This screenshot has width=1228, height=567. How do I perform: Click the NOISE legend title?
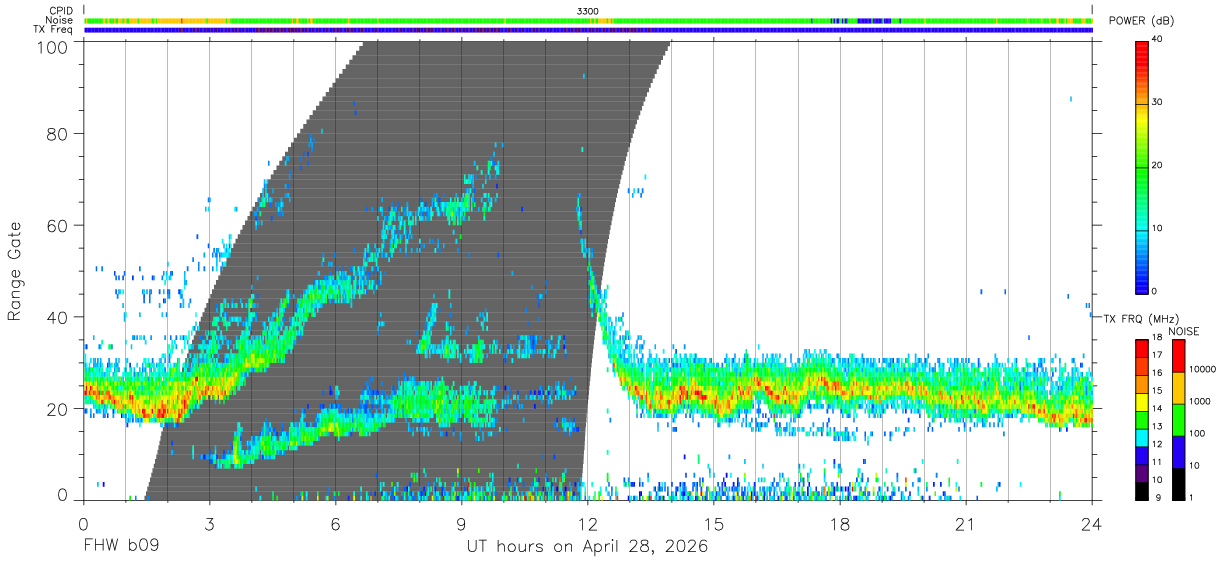point(1184,331)
